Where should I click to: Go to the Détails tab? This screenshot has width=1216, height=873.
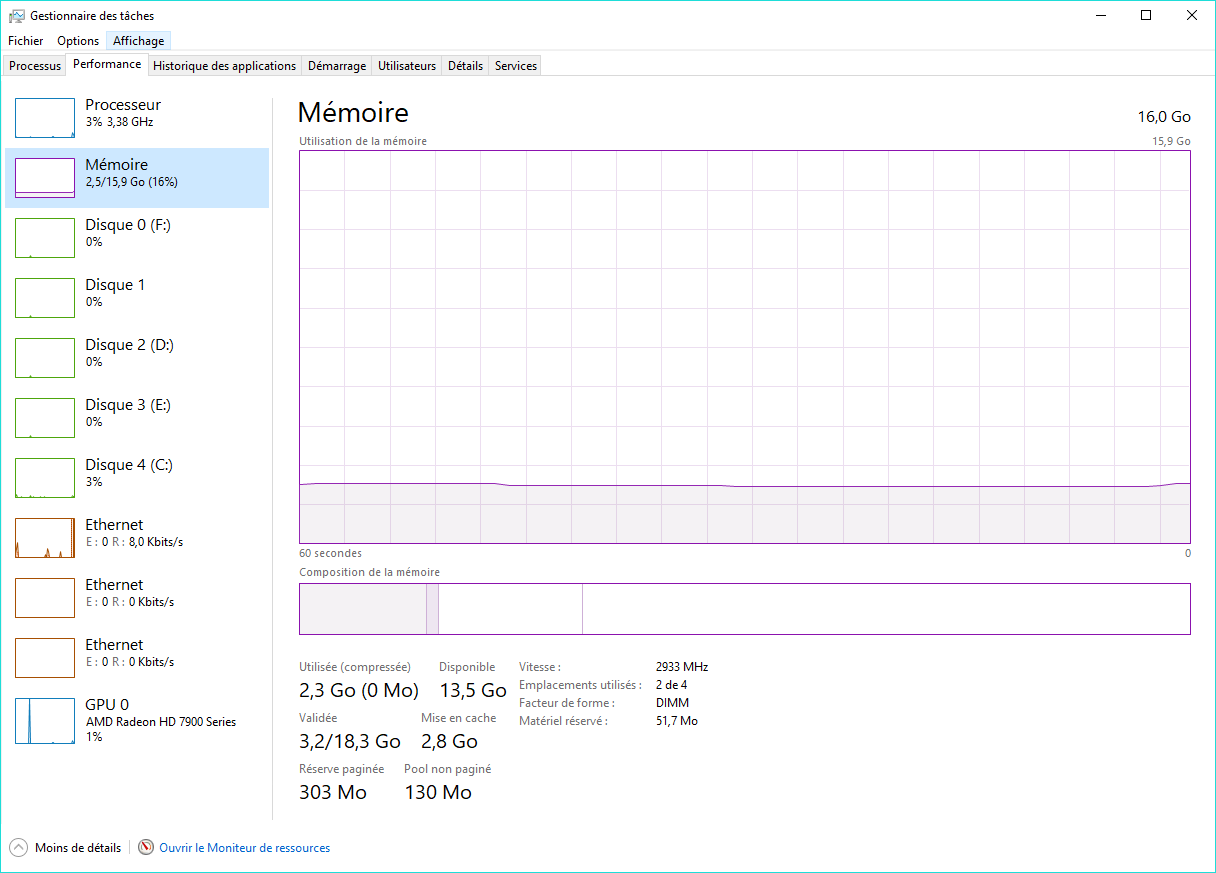pos(465,66)
